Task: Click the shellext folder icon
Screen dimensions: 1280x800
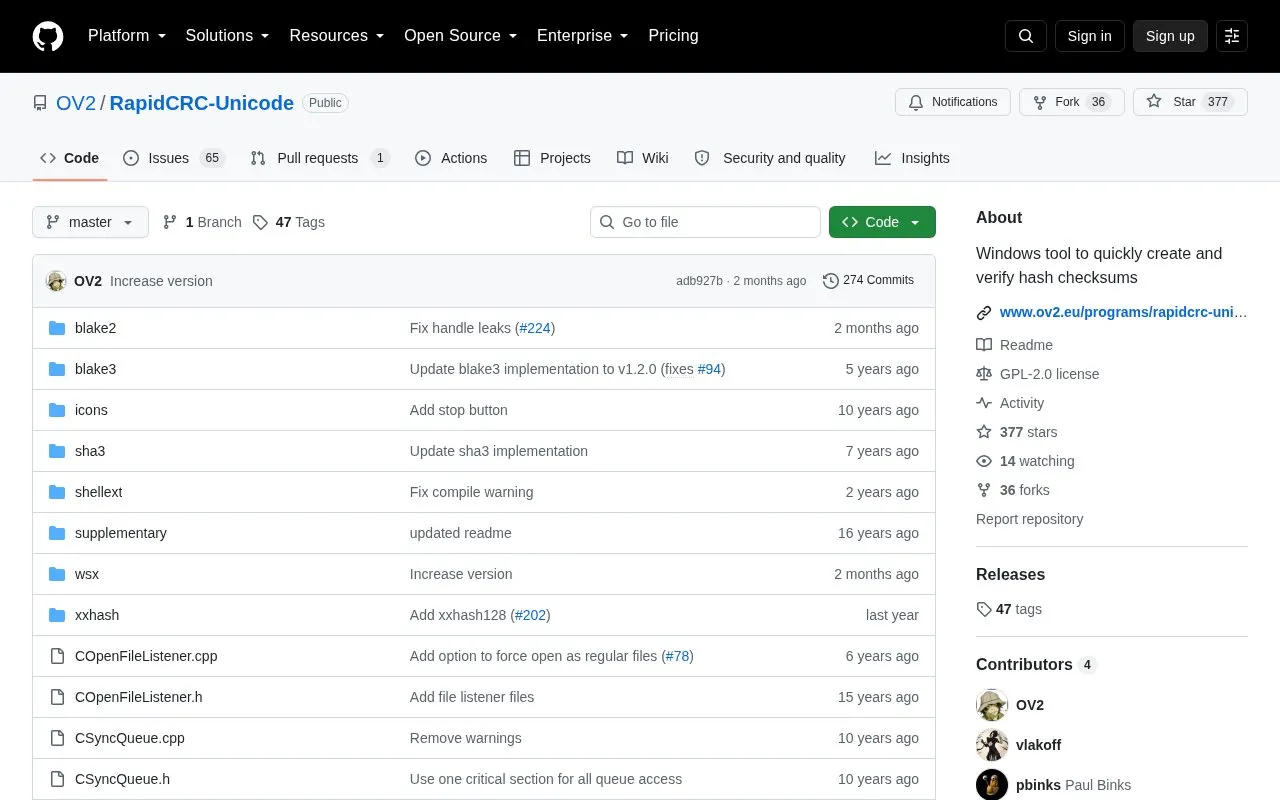Action: pos(57,492)
